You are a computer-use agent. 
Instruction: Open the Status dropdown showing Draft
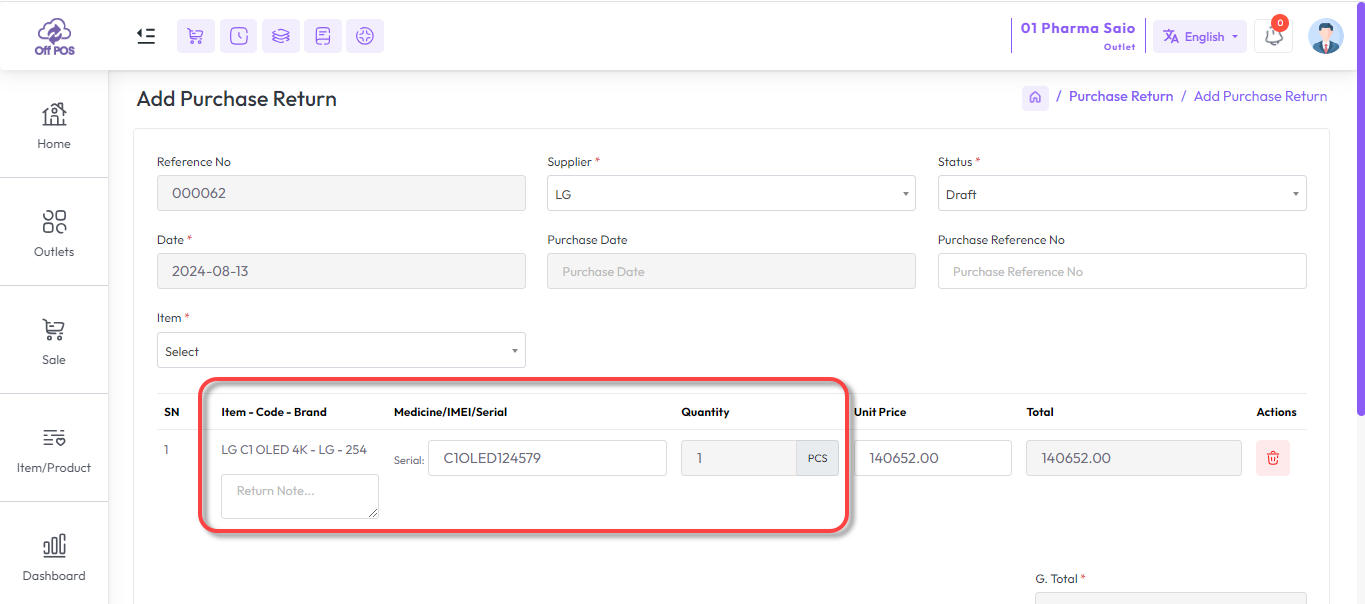coord(1121,194)
